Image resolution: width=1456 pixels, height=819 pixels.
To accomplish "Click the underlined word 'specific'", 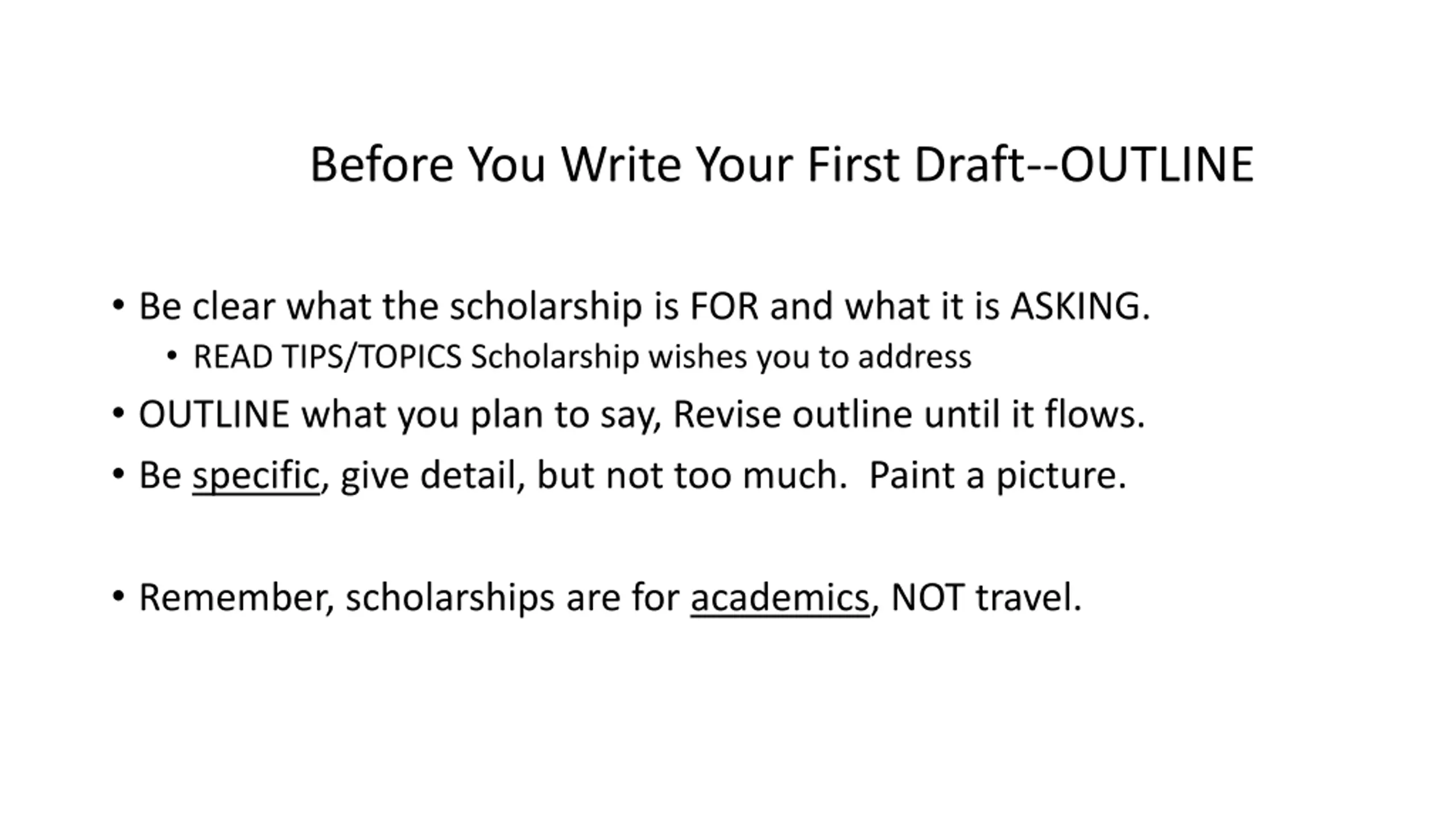I will point(256,475).
